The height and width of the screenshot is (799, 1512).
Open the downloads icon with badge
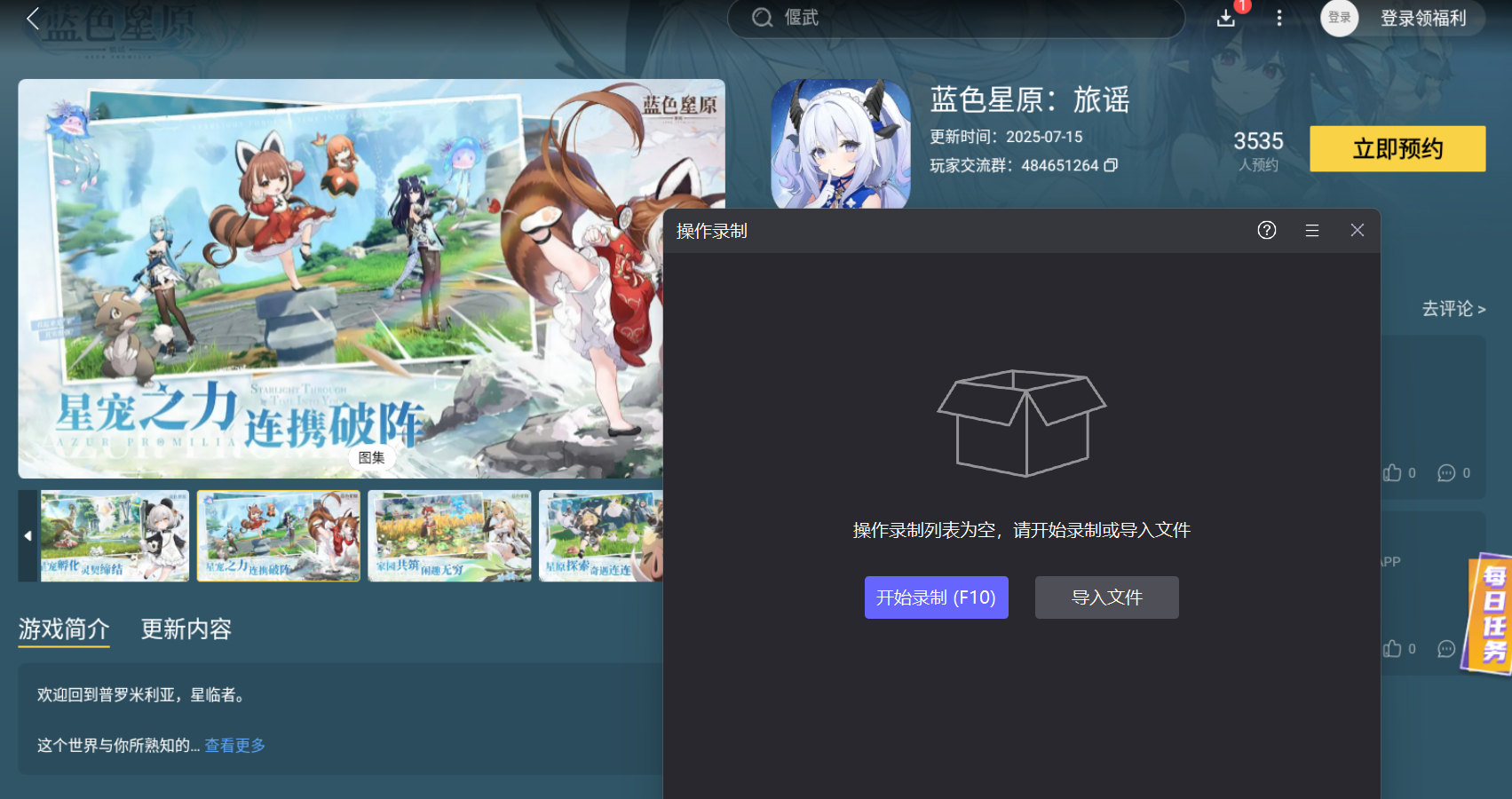coord(1226,18)
